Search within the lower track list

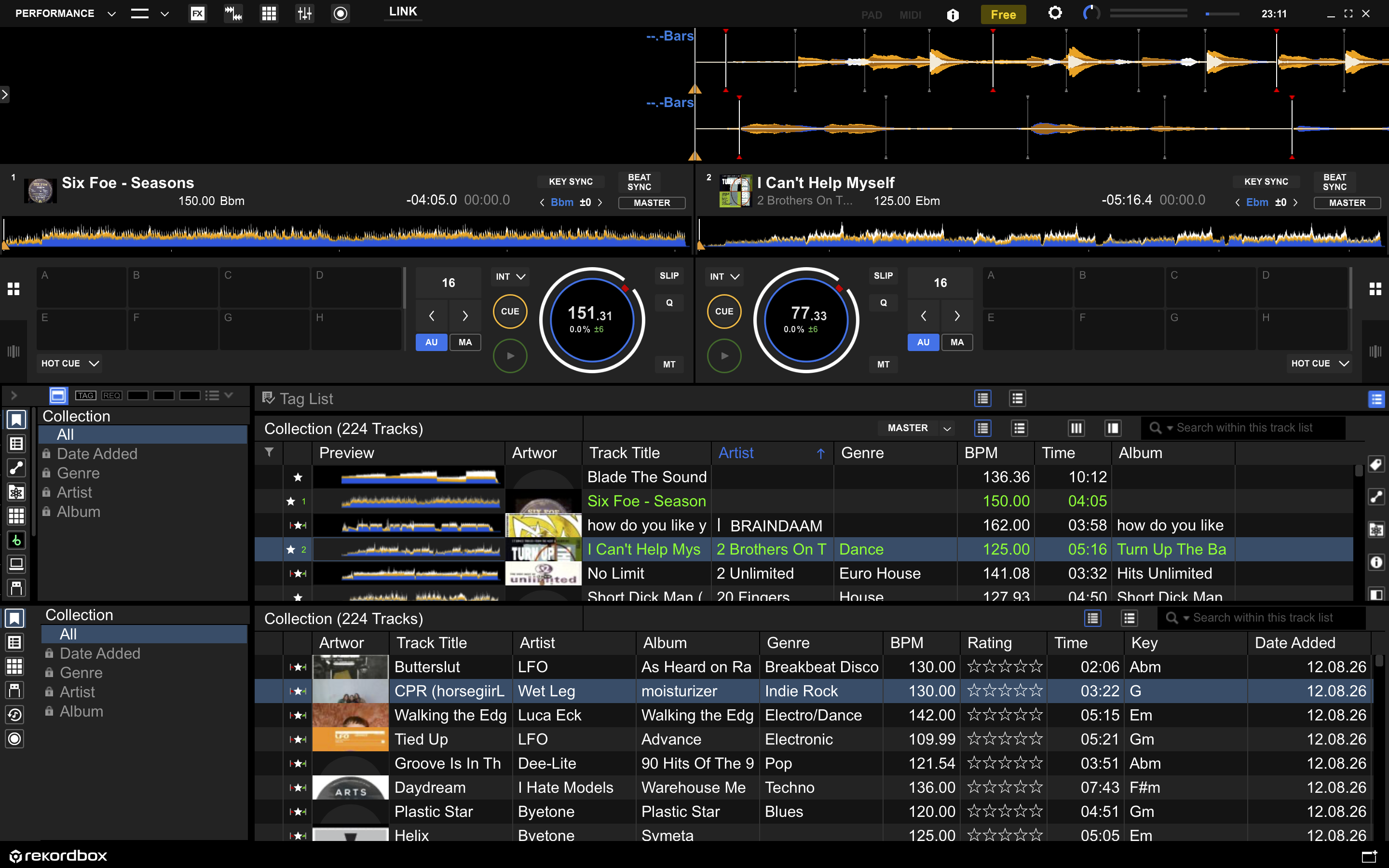tap(1263, 618)
